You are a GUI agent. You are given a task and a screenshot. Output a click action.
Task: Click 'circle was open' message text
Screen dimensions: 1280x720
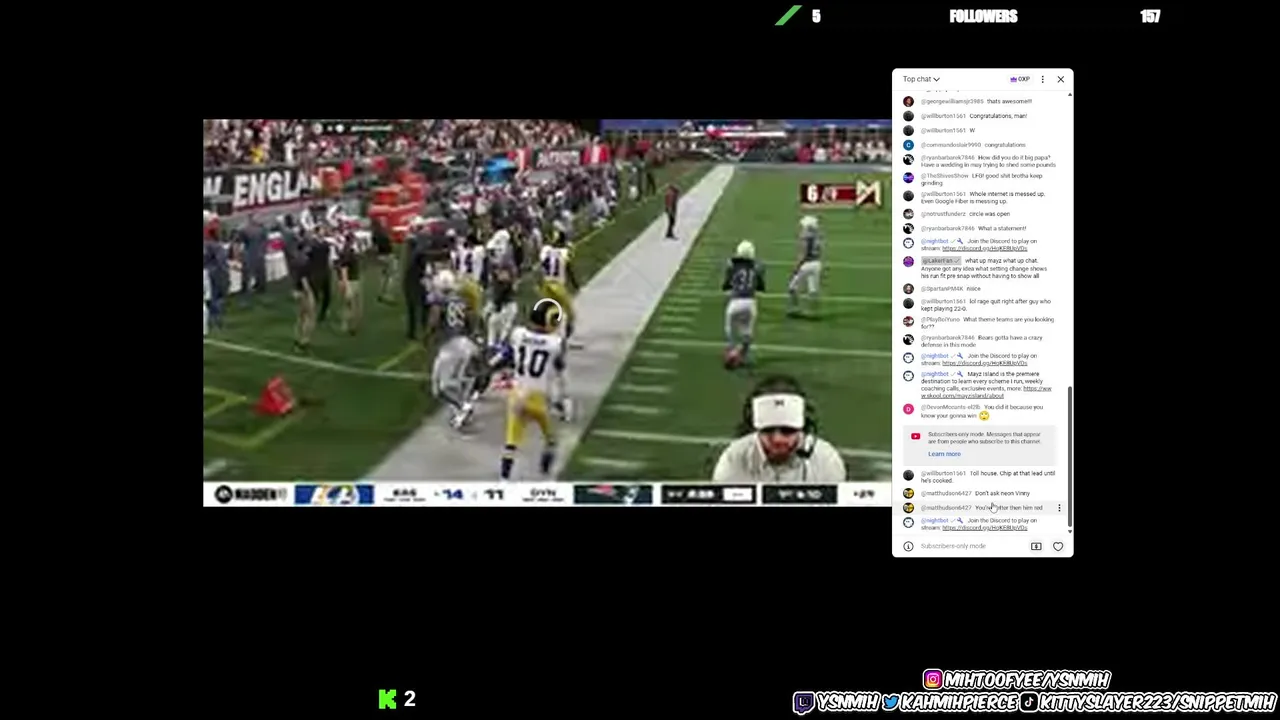989,214
